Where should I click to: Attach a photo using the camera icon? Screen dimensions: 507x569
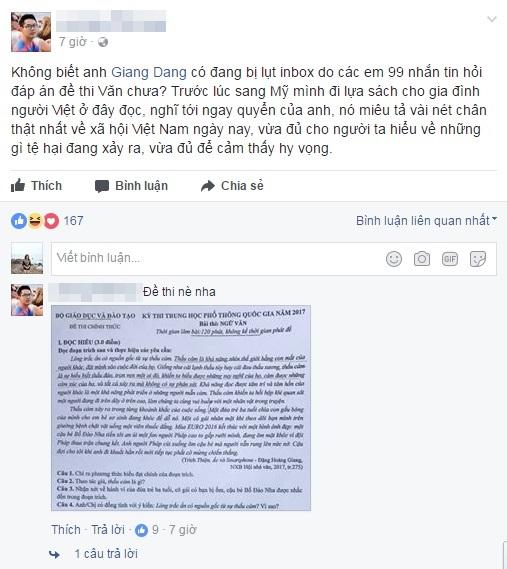point(422,259)
